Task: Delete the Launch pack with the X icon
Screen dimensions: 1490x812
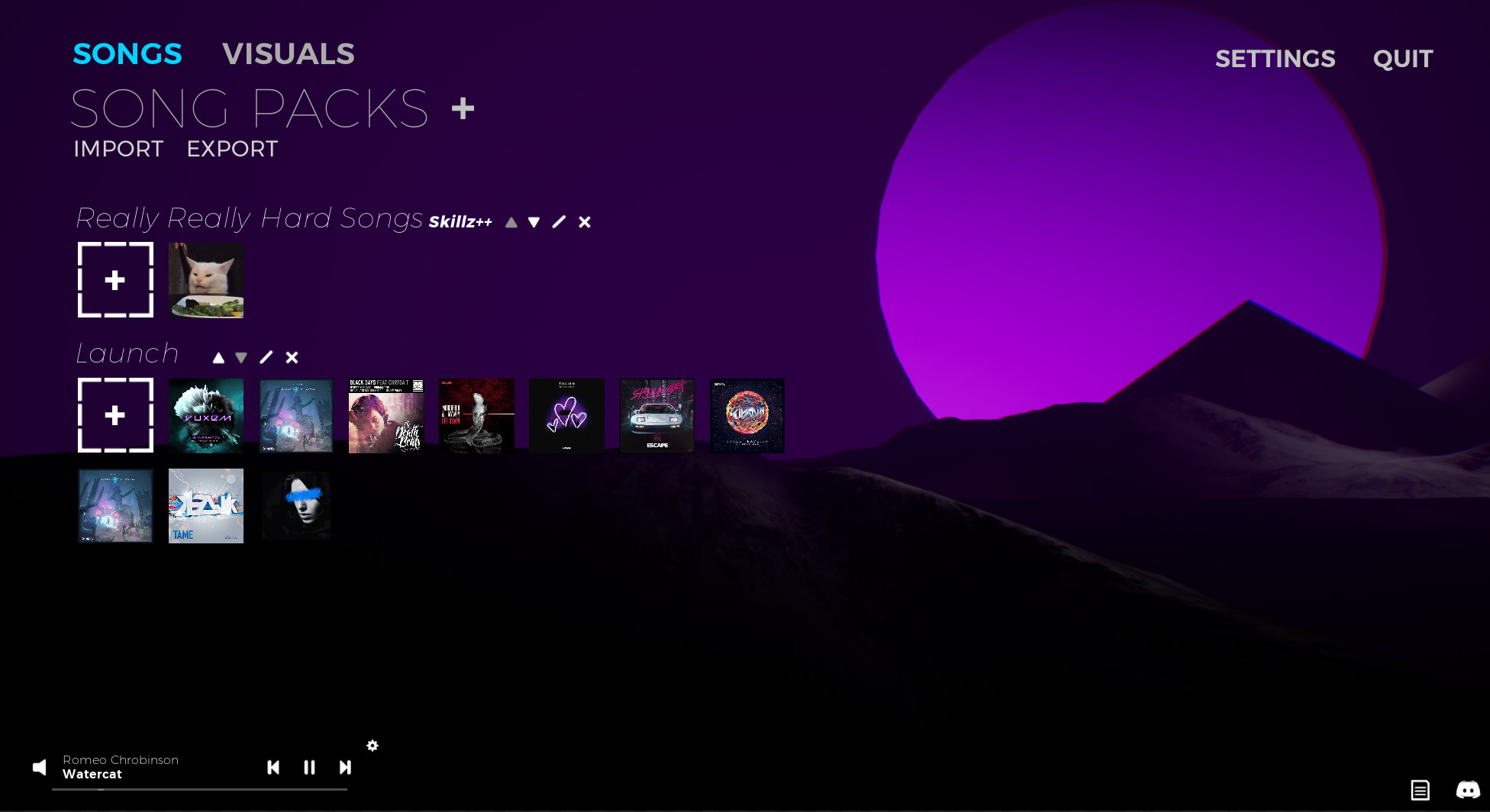Action: 292,356
